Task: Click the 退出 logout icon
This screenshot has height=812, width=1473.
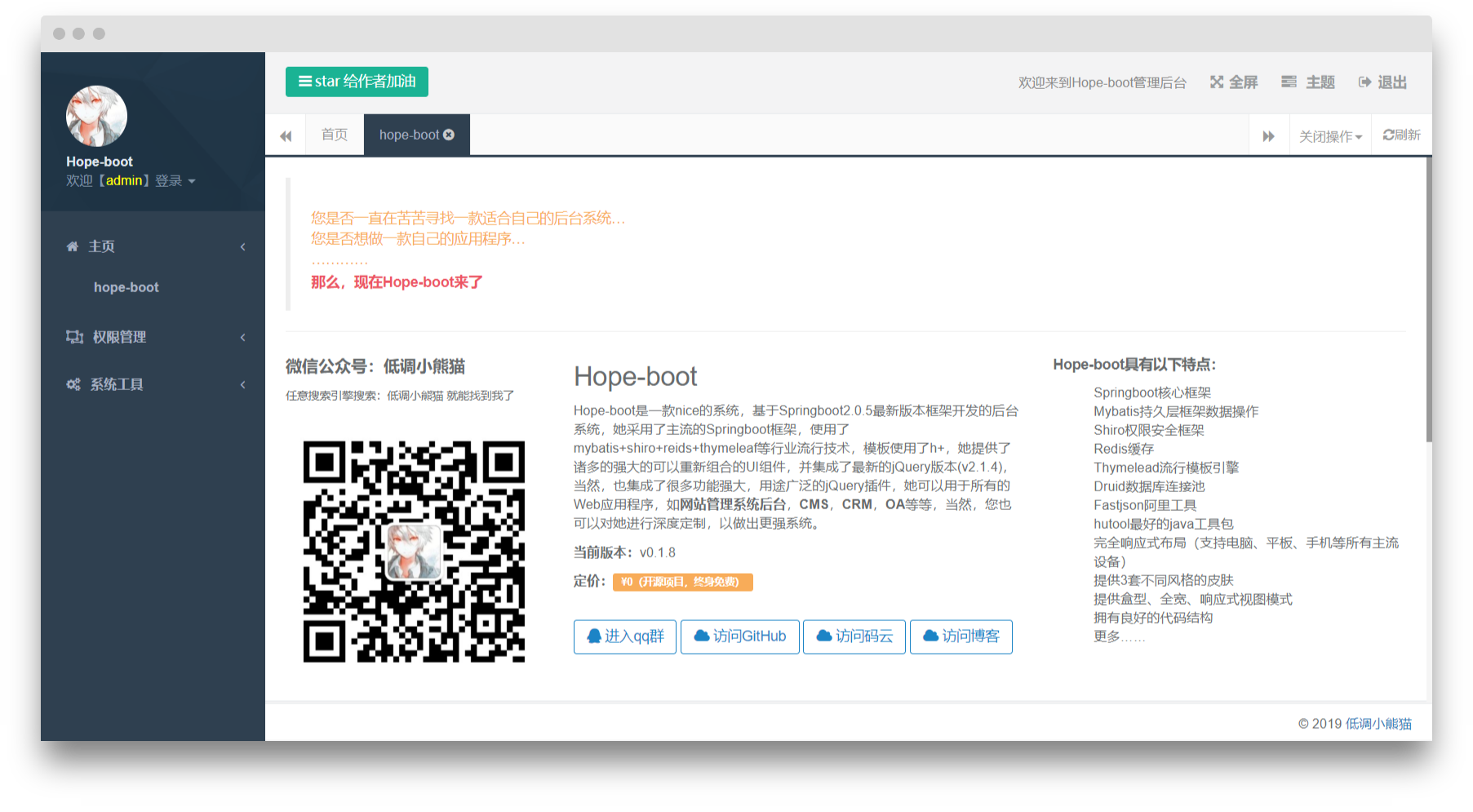Action: (1364, 82)
